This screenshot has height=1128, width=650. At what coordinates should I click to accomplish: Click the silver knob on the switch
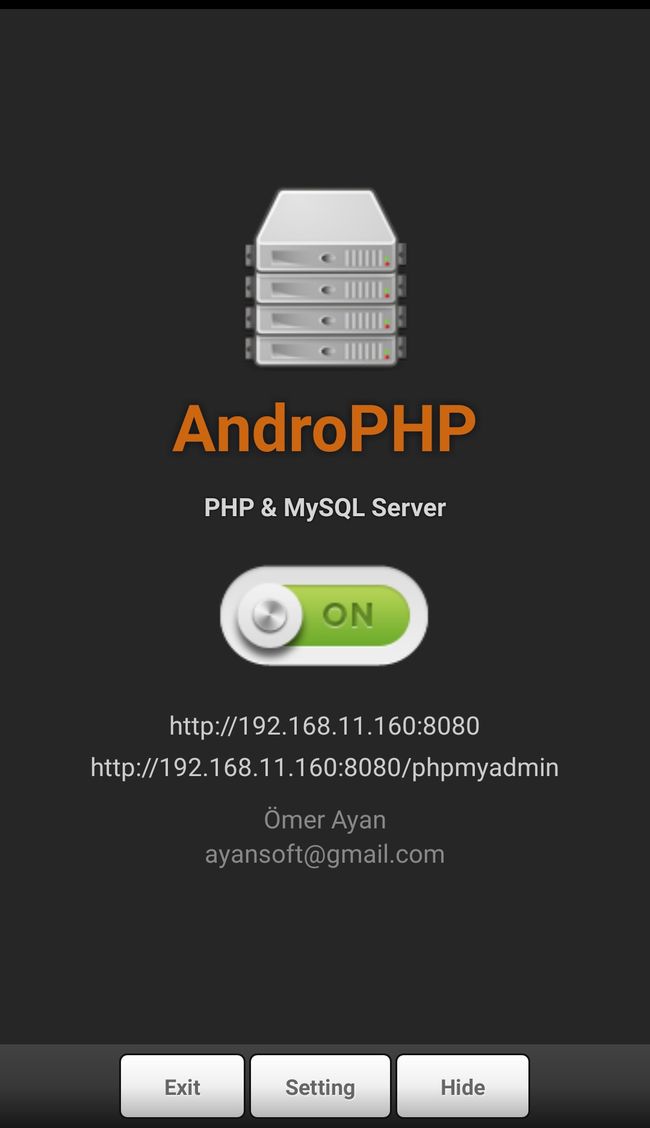[270, 616]
